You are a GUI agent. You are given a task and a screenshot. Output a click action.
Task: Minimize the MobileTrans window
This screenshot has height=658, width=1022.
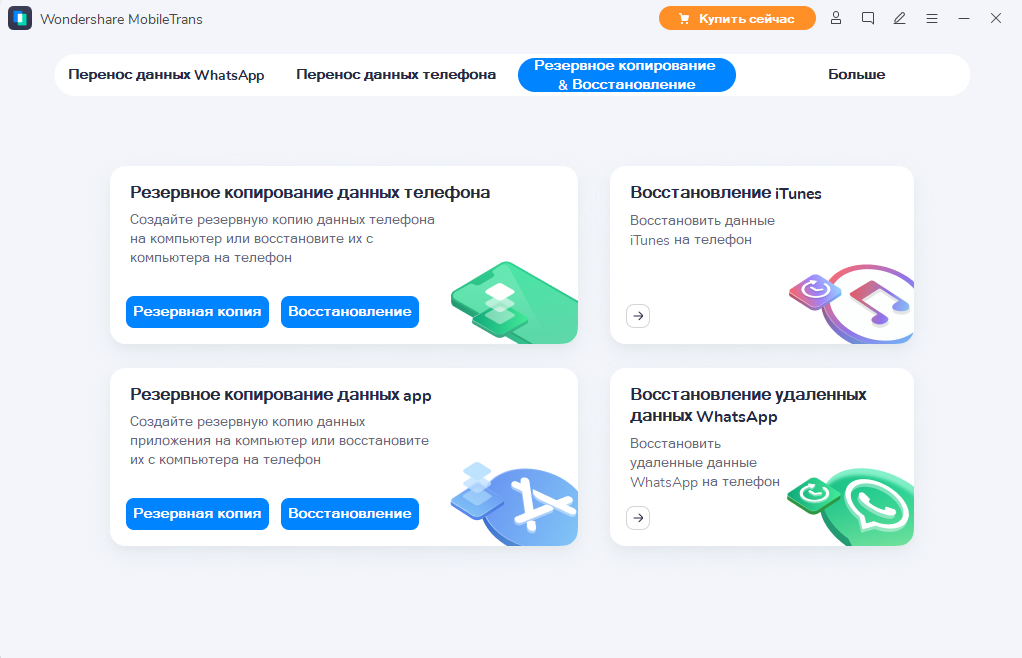[x=964, y=19]
